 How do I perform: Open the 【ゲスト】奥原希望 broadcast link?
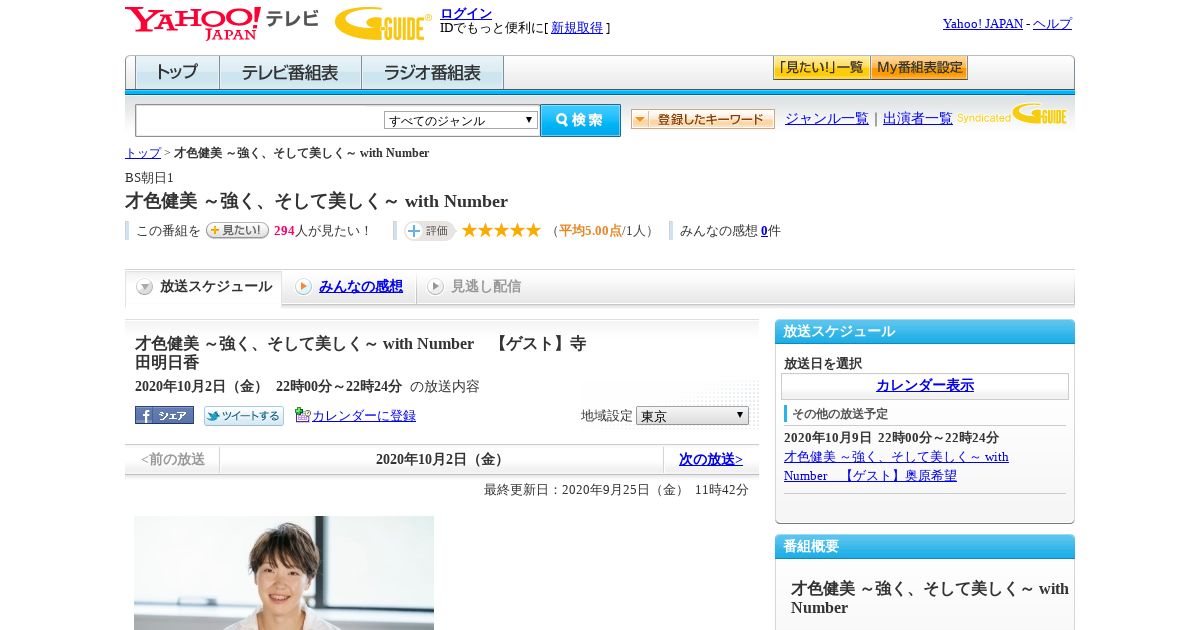pyautogui.click(x=896, y=466)
